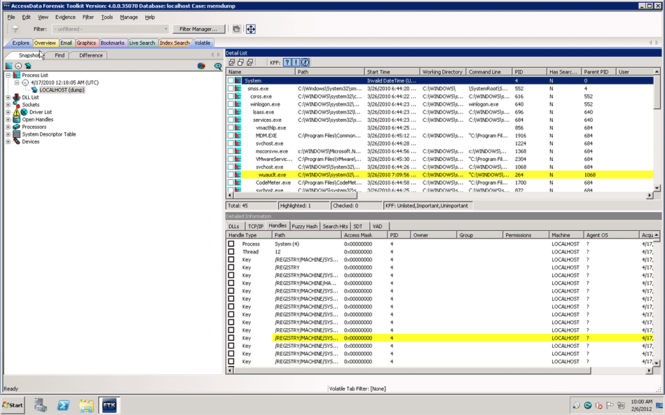Select LOCALHOST (dump) tree item
The height and width of the screenshot is (415, 665).
pos(62,90)
